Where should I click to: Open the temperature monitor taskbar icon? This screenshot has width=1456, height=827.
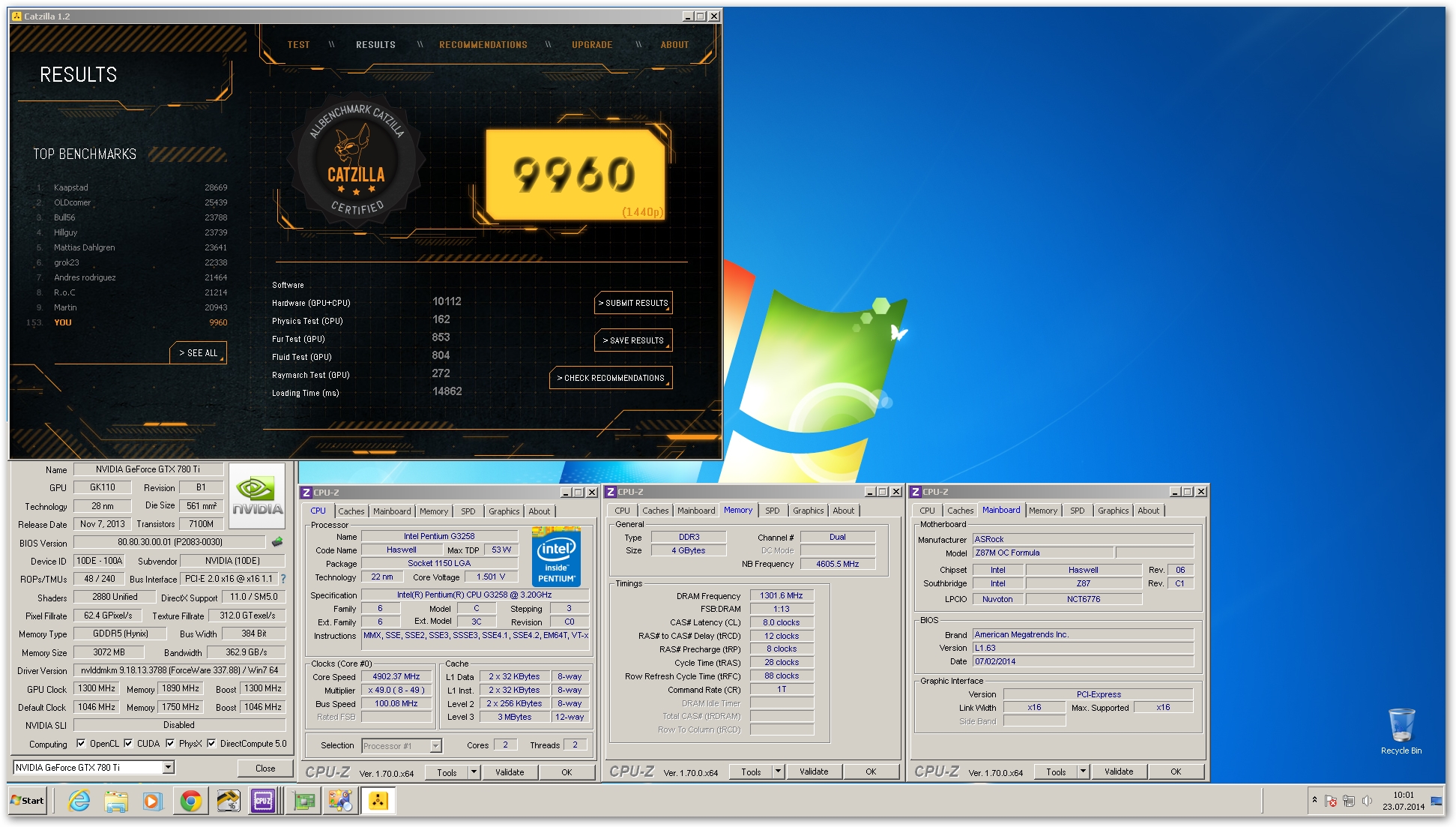[229, 801]
